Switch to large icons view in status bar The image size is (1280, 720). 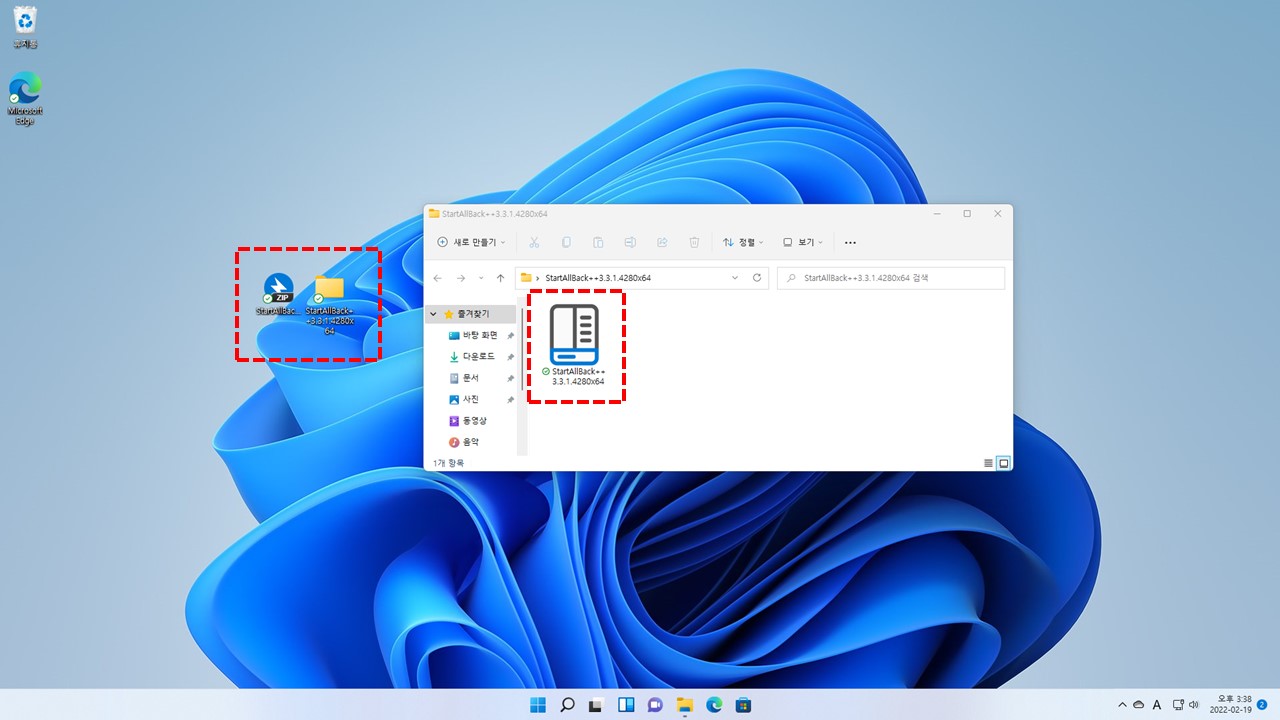pyautogui.click(x=1004, y=463)
